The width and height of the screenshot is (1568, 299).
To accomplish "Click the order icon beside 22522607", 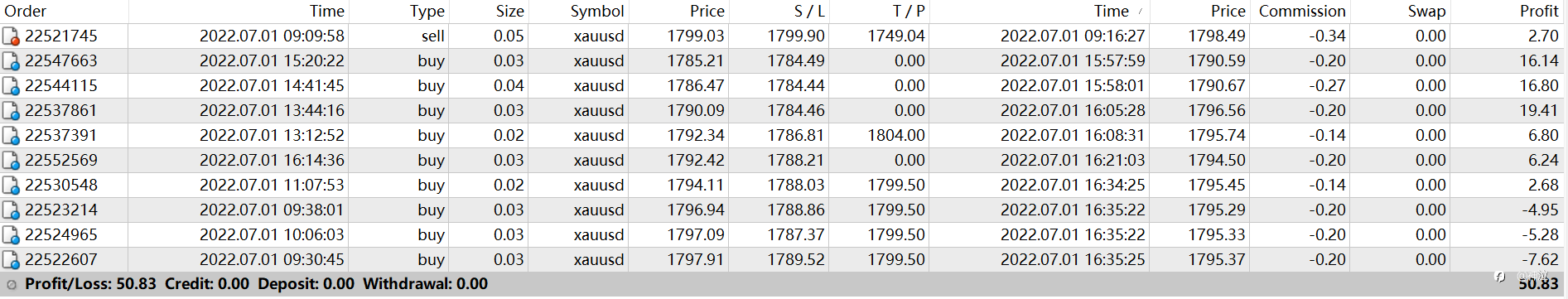I will [x=11, y=260].
